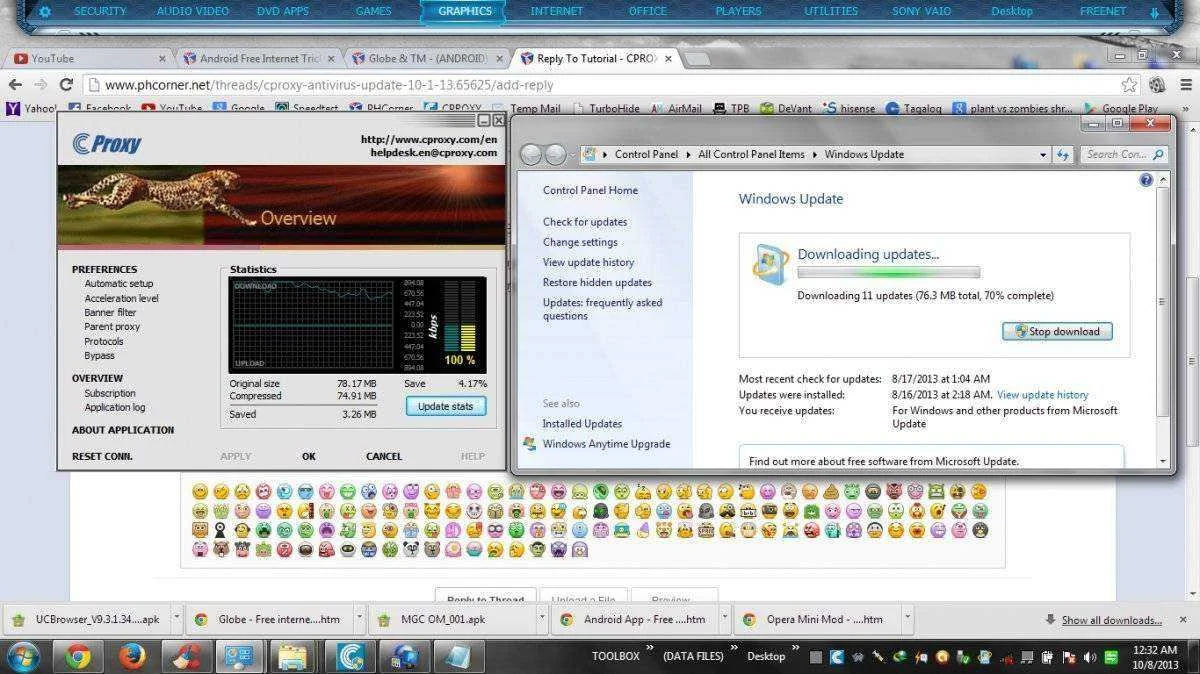Click the Chrome back arrow
The image size is (1200, 674).
point(15,85)
